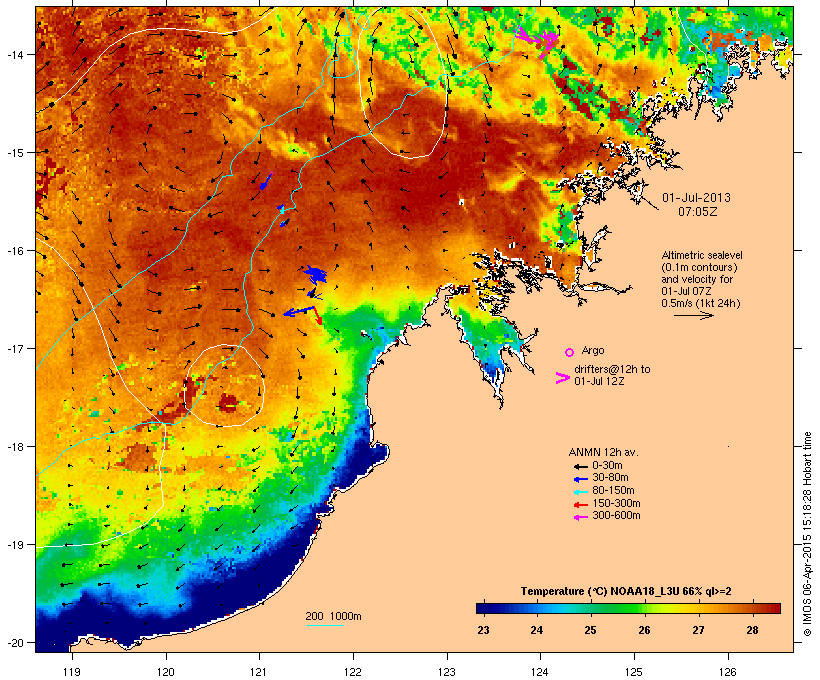Image resolution: width=820 pixels, height=680 pixels.
Task: Click the cyan 80-150m arrow legend icon
Action: coord(580,492)
